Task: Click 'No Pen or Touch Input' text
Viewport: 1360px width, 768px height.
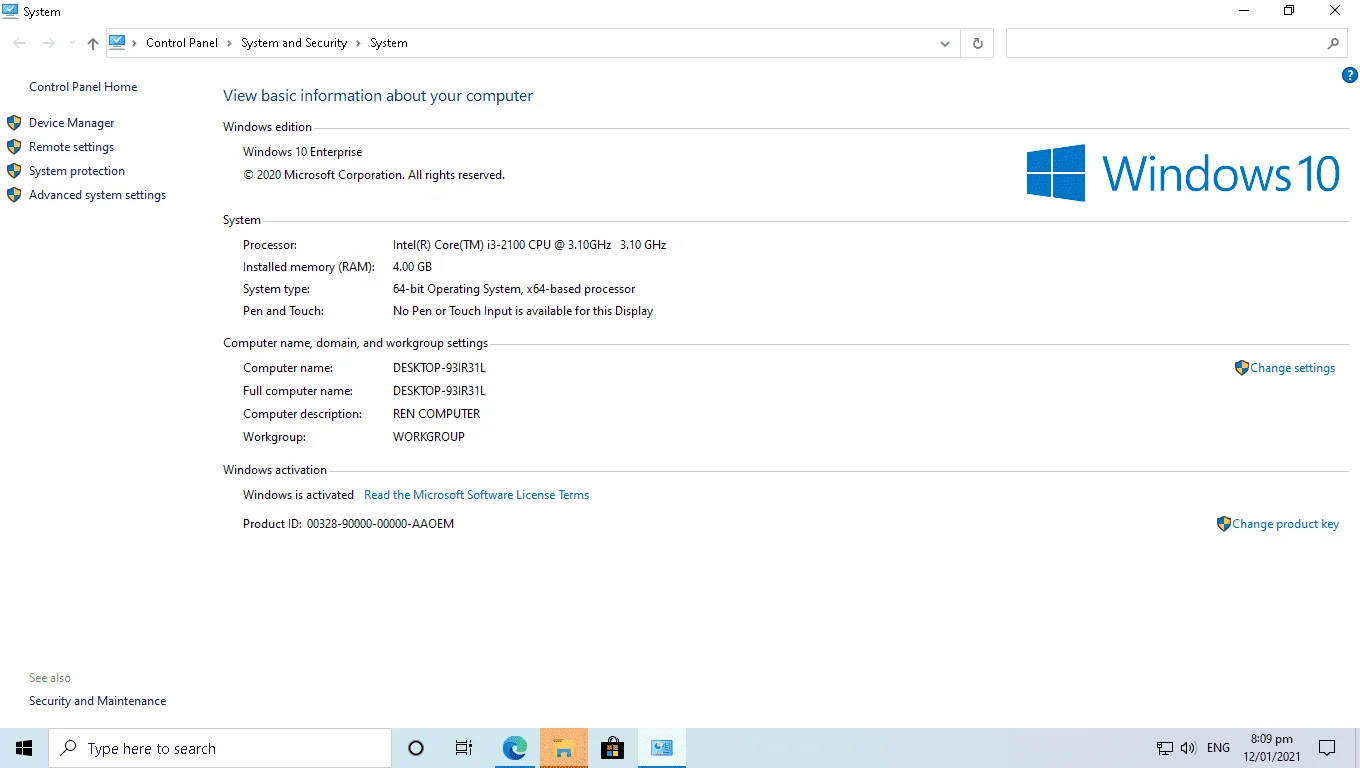Action: [x=523, y=311]
